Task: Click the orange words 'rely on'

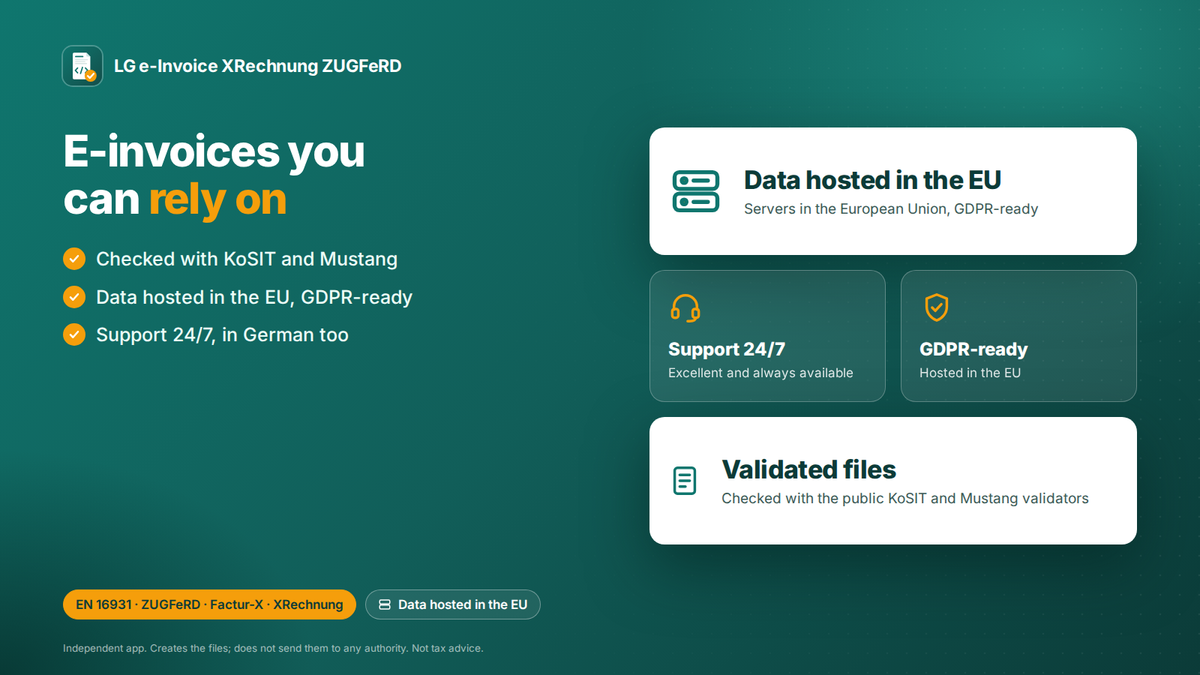Action: 218,200
